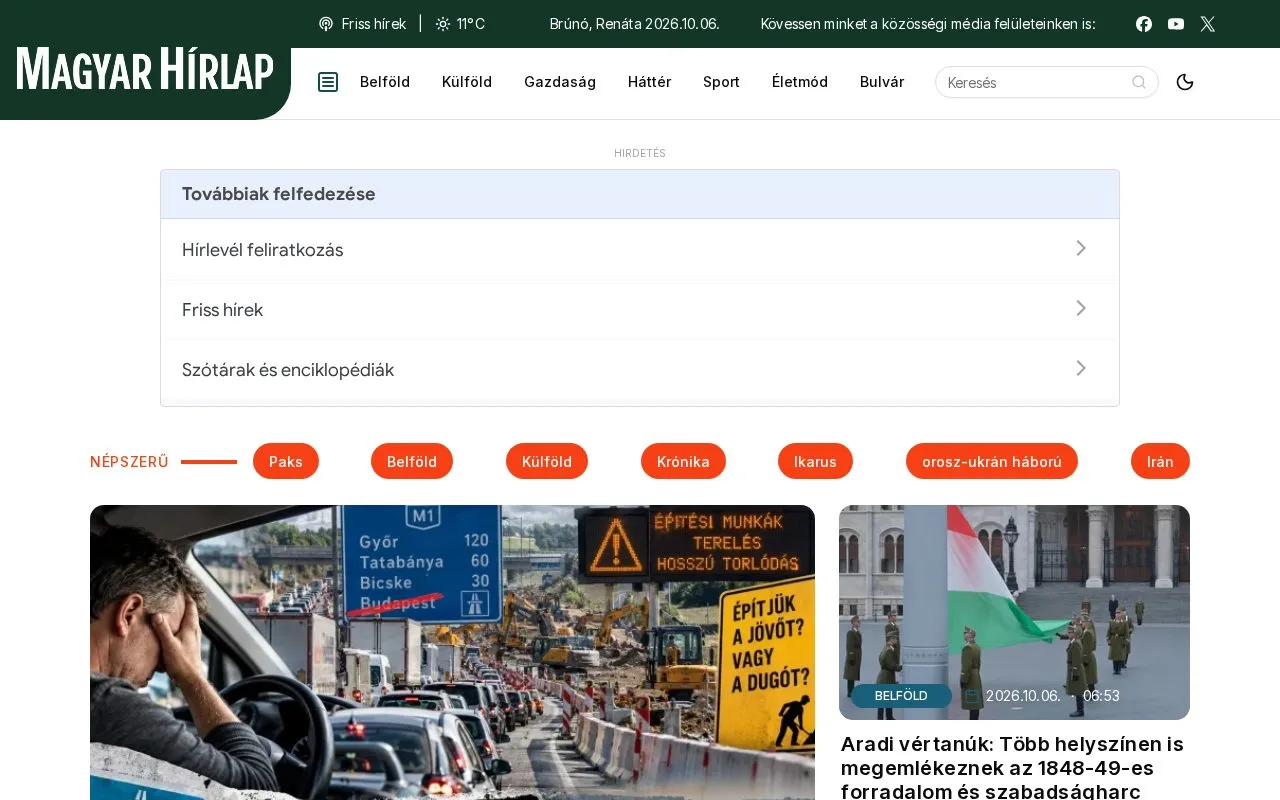Screen dimensions: 1280x800
Task: Expand the Szótárak és enciklopédiák row arrow
Action: click(1081, 368)
